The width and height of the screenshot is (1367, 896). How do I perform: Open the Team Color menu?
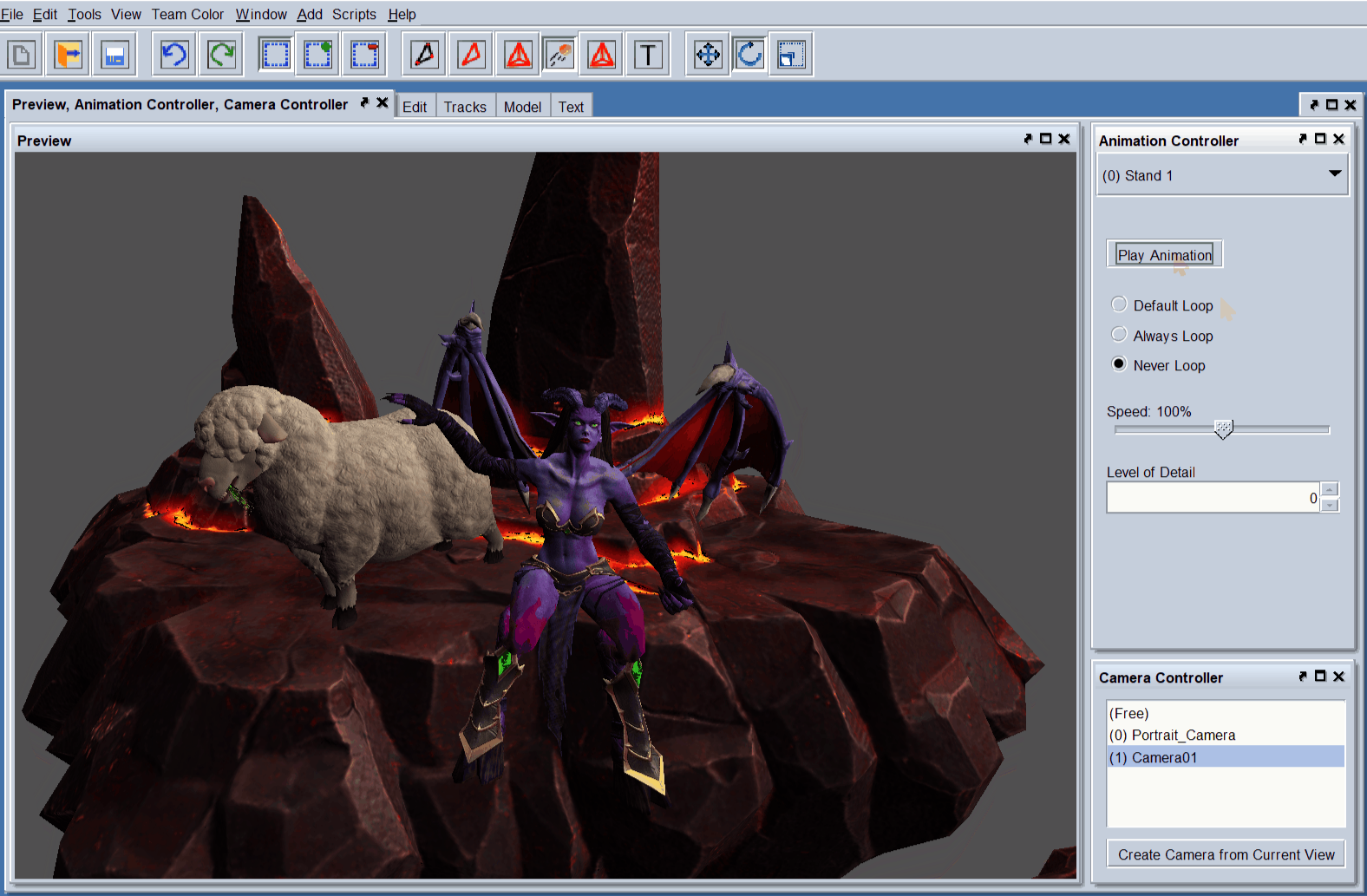[187, 14]
